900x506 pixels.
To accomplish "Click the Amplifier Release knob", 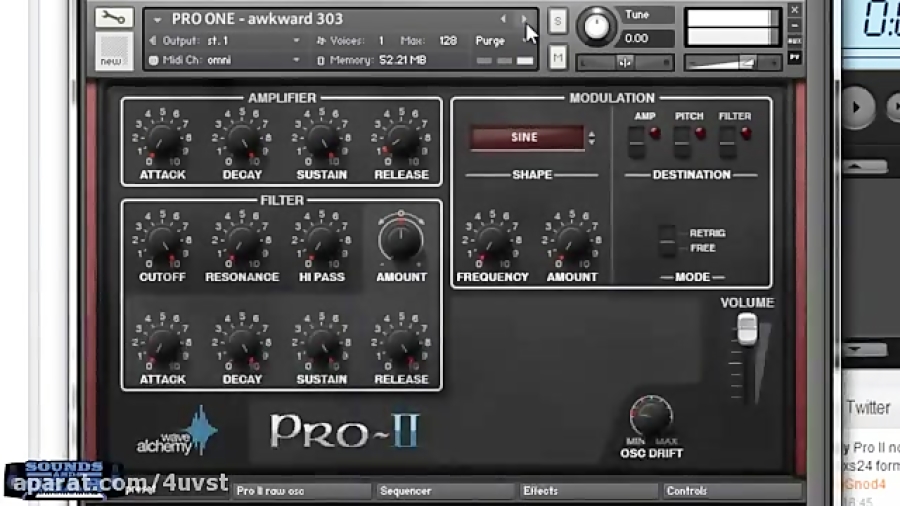I will tap(401, 138).
